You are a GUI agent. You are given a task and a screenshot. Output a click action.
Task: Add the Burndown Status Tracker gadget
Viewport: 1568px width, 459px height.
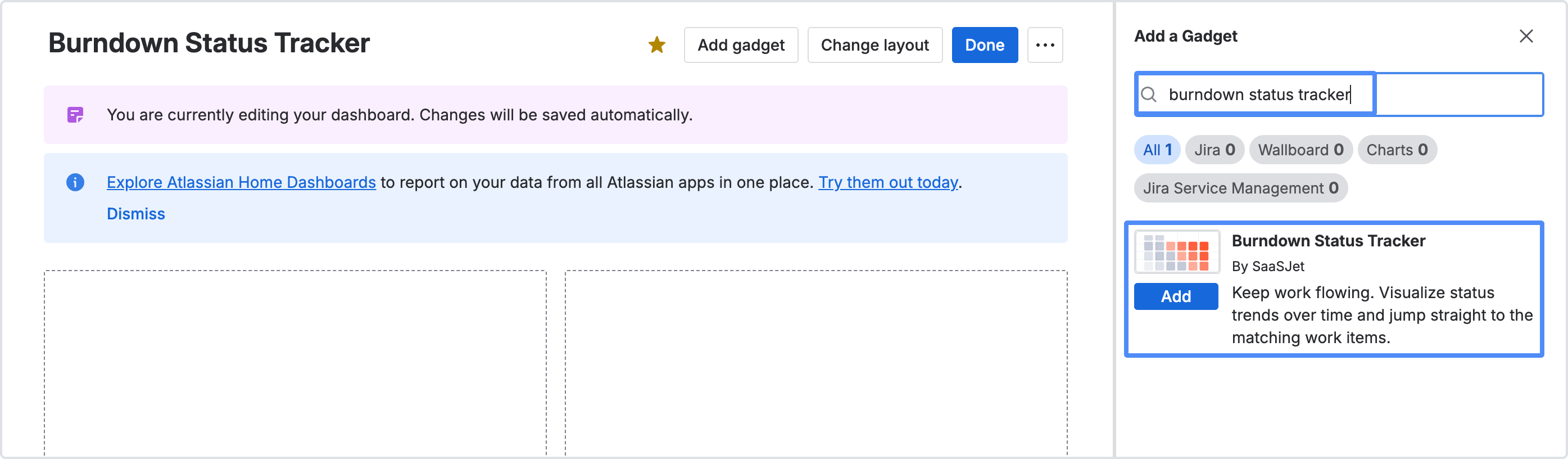[x=1175, y=296]
